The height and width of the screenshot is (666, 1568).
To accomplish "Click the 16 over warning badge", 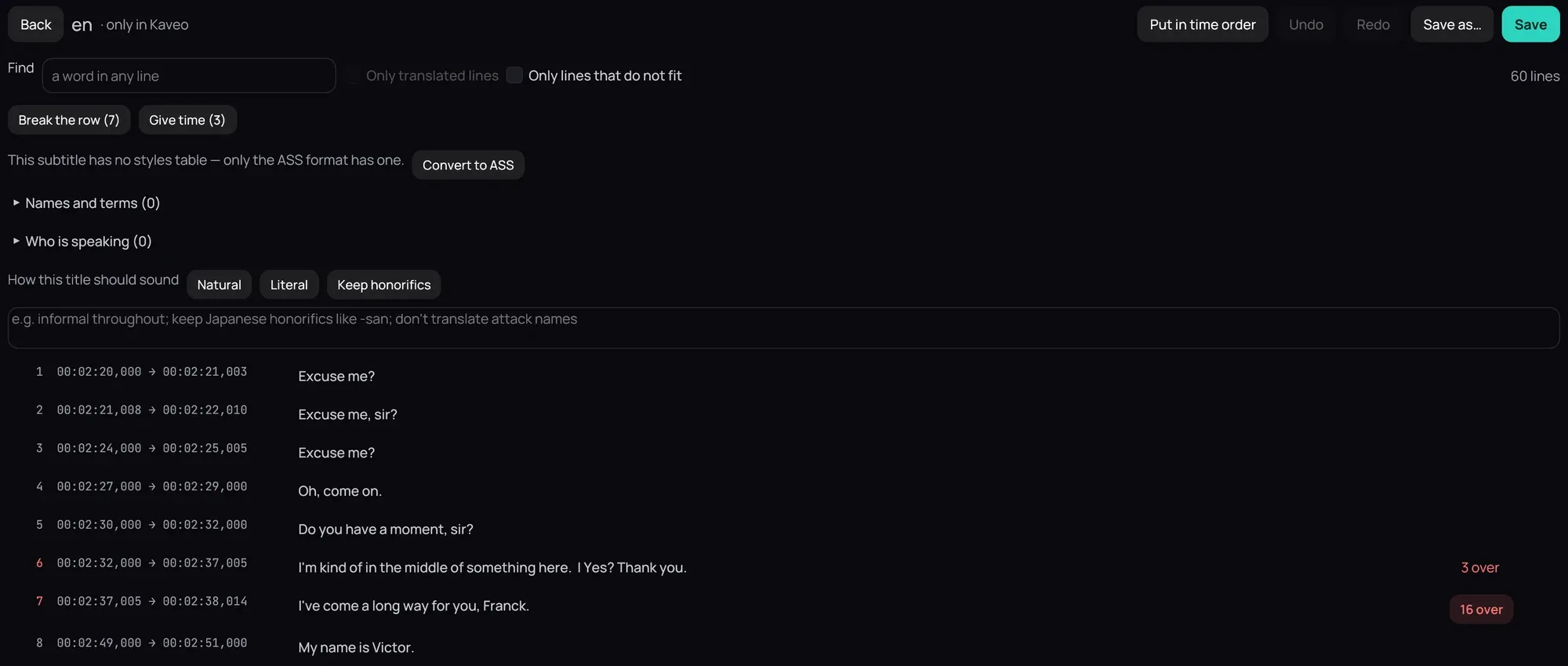I will tap(1481, 610).
